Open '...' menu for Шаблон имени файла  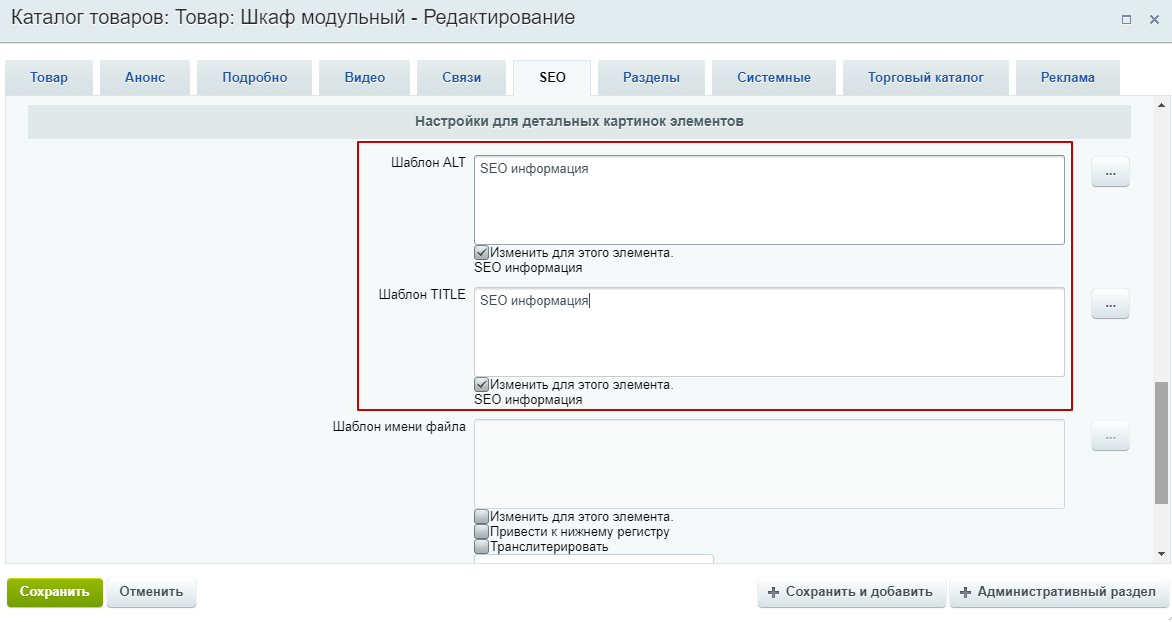[x=1110, y=436]
